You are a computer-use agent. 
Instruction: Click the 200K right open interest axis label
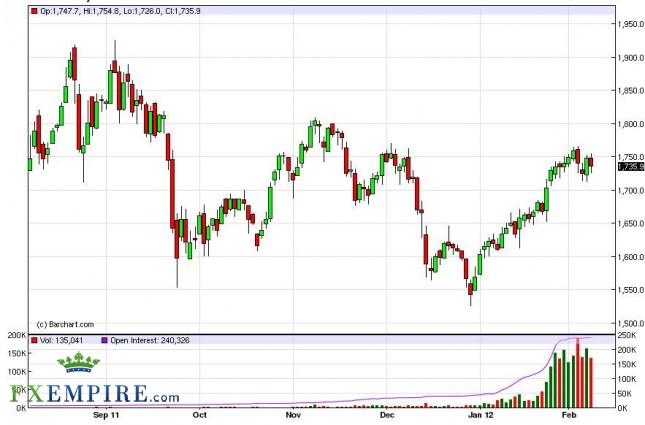click(627, 350)
